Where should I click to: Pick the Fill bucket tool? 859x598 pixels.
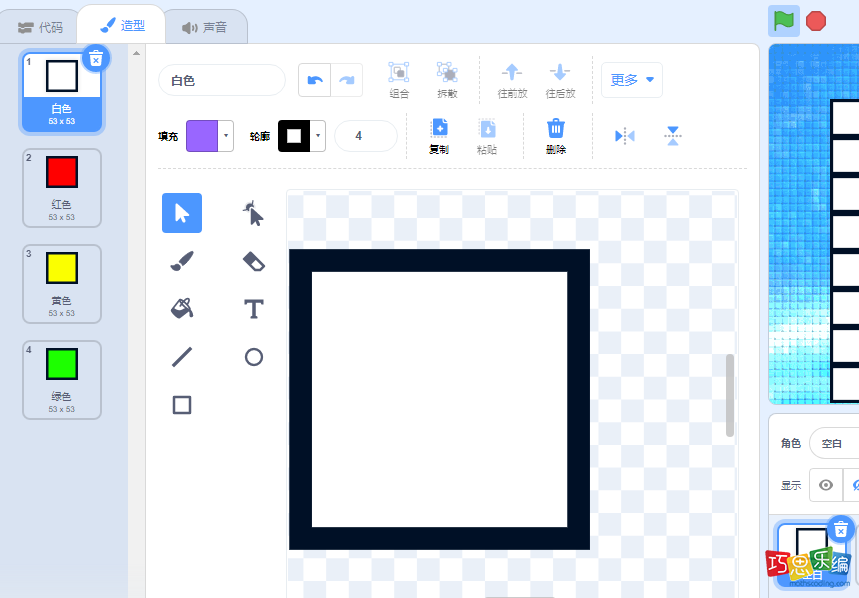182,309
